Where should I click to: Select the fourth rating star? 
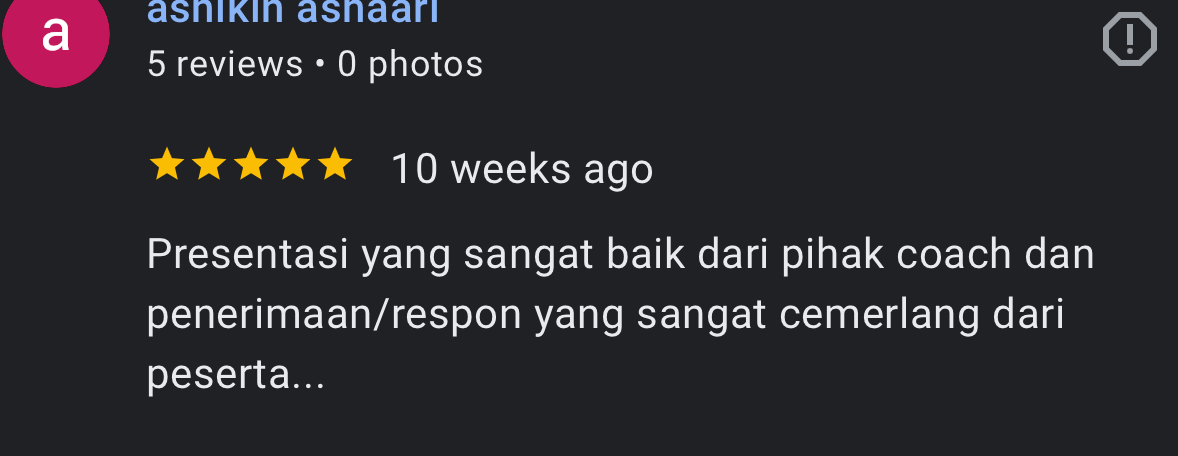click(x=292, y=165)
